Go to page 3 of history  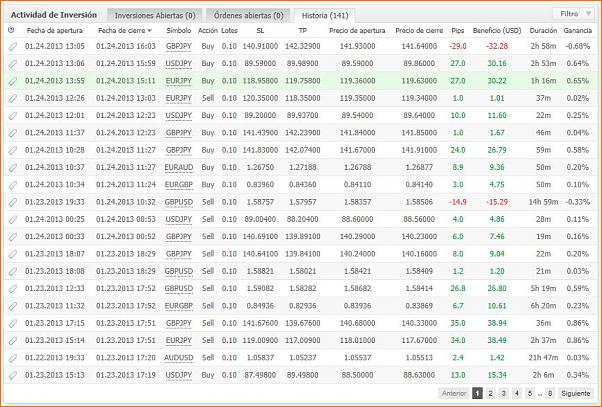pyautogui.click(x=503, y=393)
